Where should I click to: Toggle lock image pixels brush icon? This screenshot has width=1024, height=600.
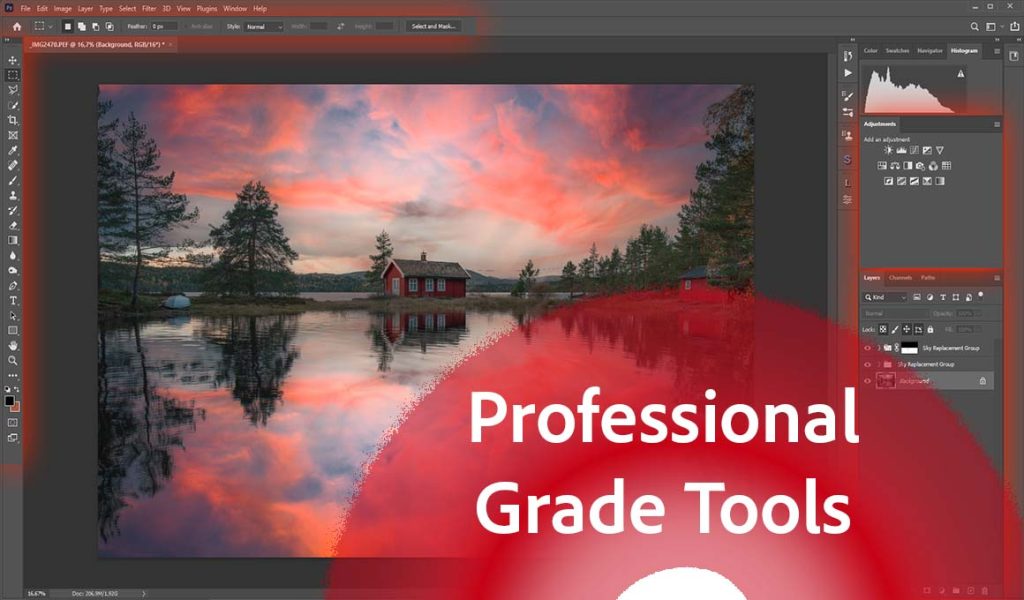[x=895, y=330]
